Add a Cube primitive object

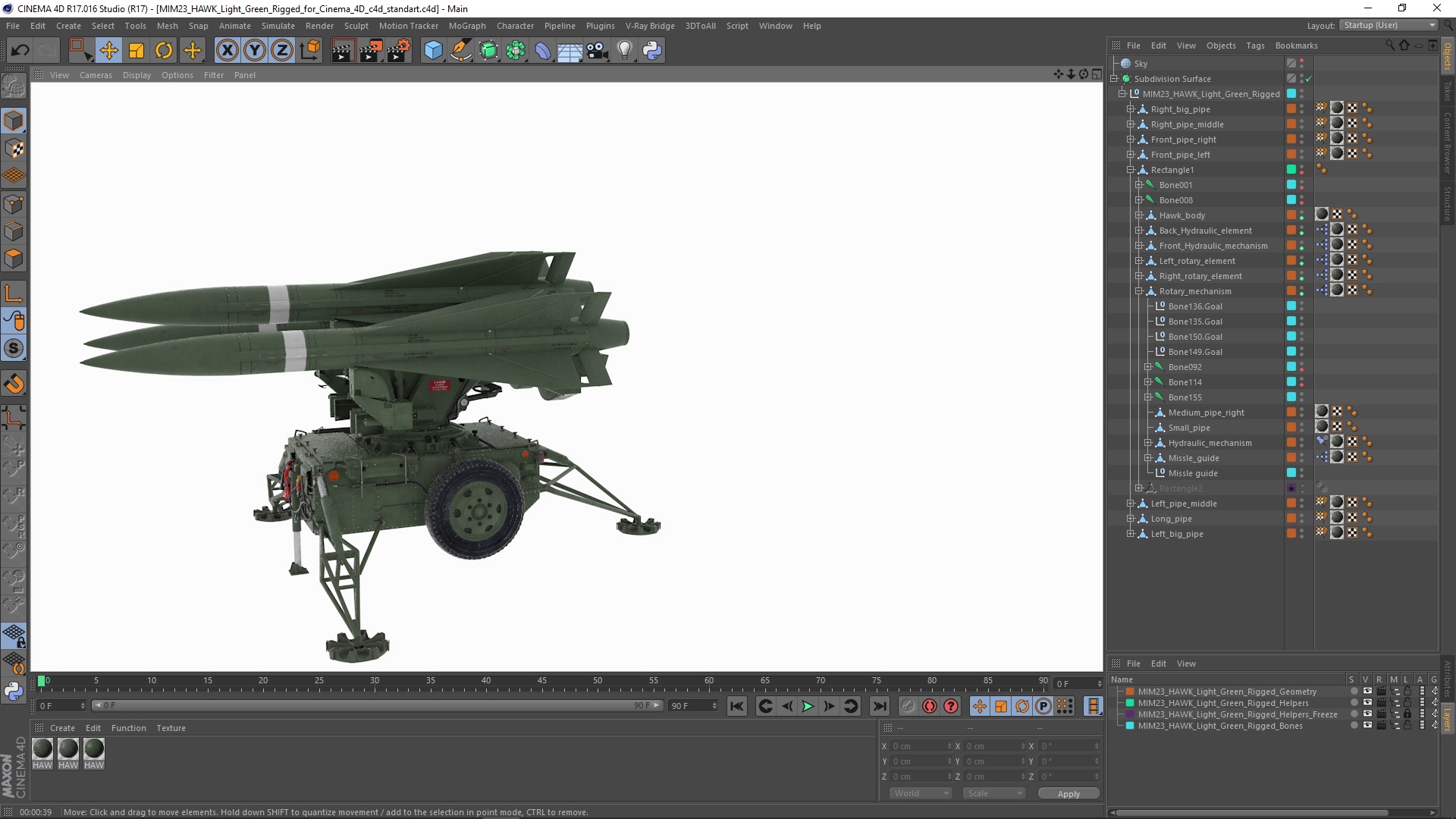[x=433, y=51]
